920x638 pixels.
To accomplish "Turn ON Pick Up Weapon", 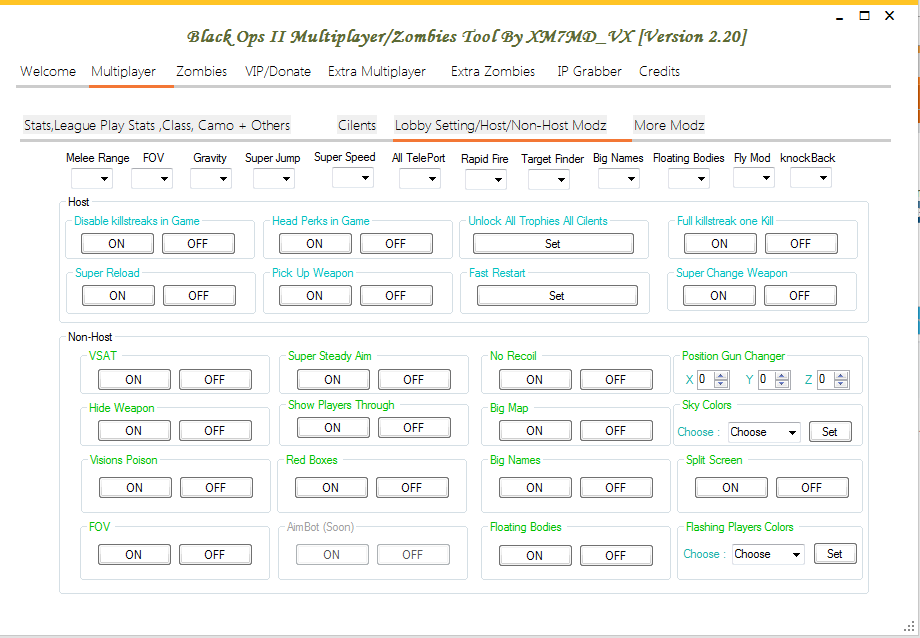I will pyautogui.click(x=315, y=296).
